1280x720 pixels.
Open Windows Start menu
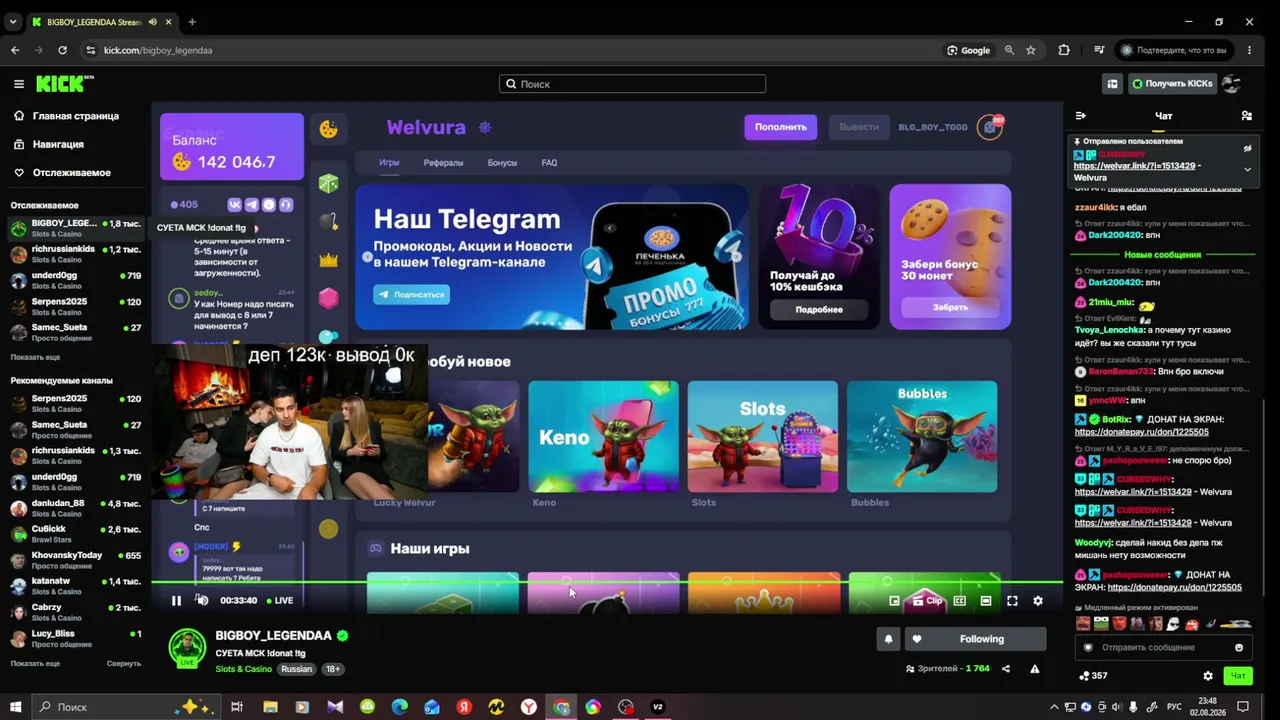coord(16,707)
